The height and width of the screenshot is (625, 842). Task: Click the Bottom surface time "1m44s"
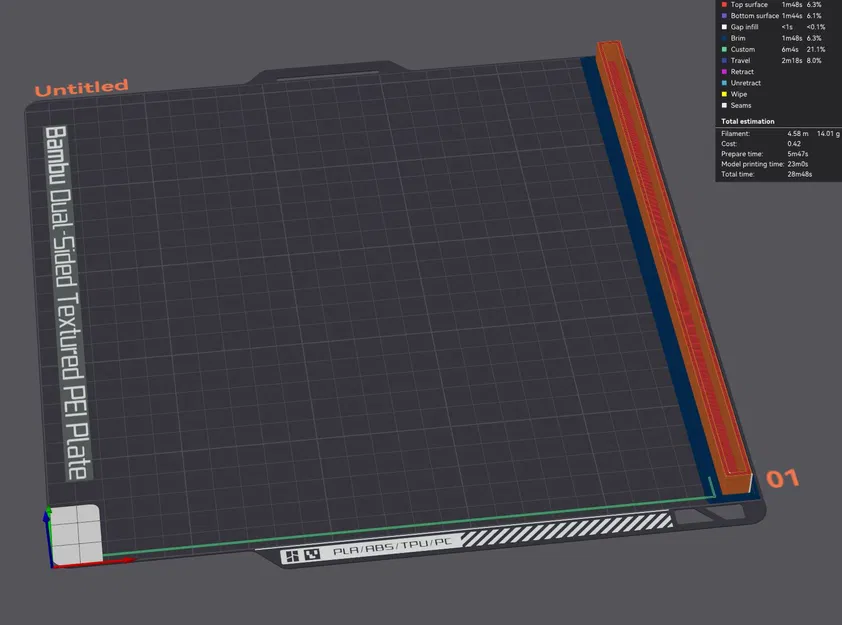[792, 16]
